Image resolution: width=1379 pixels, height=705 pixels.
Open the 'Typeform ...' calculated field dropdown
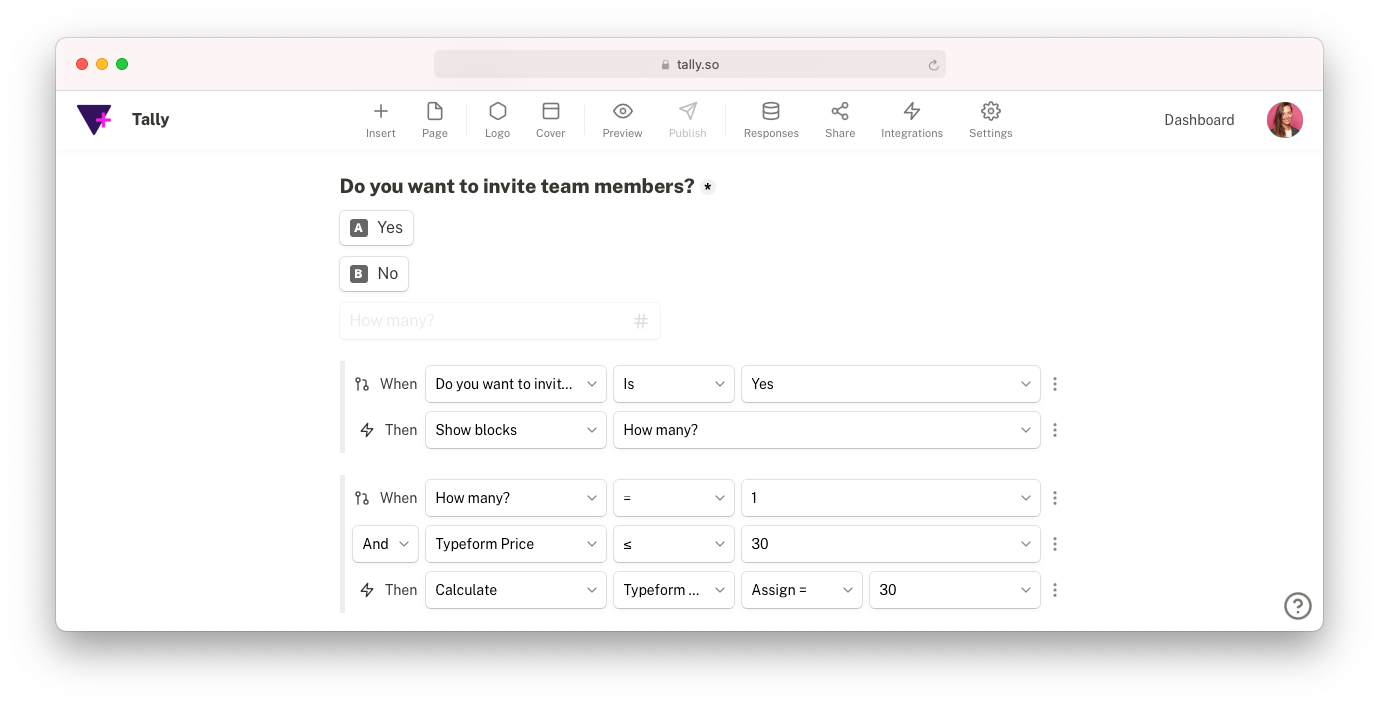click(x=674, y=590)
